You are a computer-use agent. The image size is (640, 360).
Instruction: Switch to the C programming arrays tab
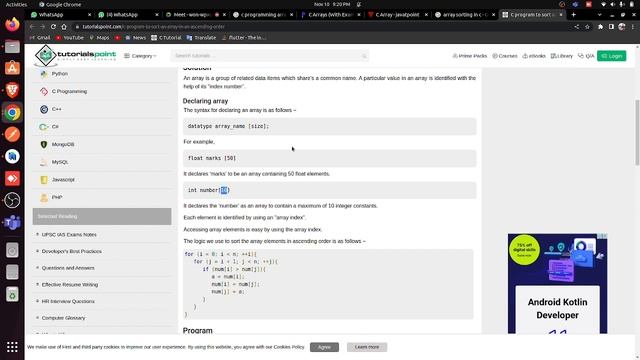click(x=262, y=15)
